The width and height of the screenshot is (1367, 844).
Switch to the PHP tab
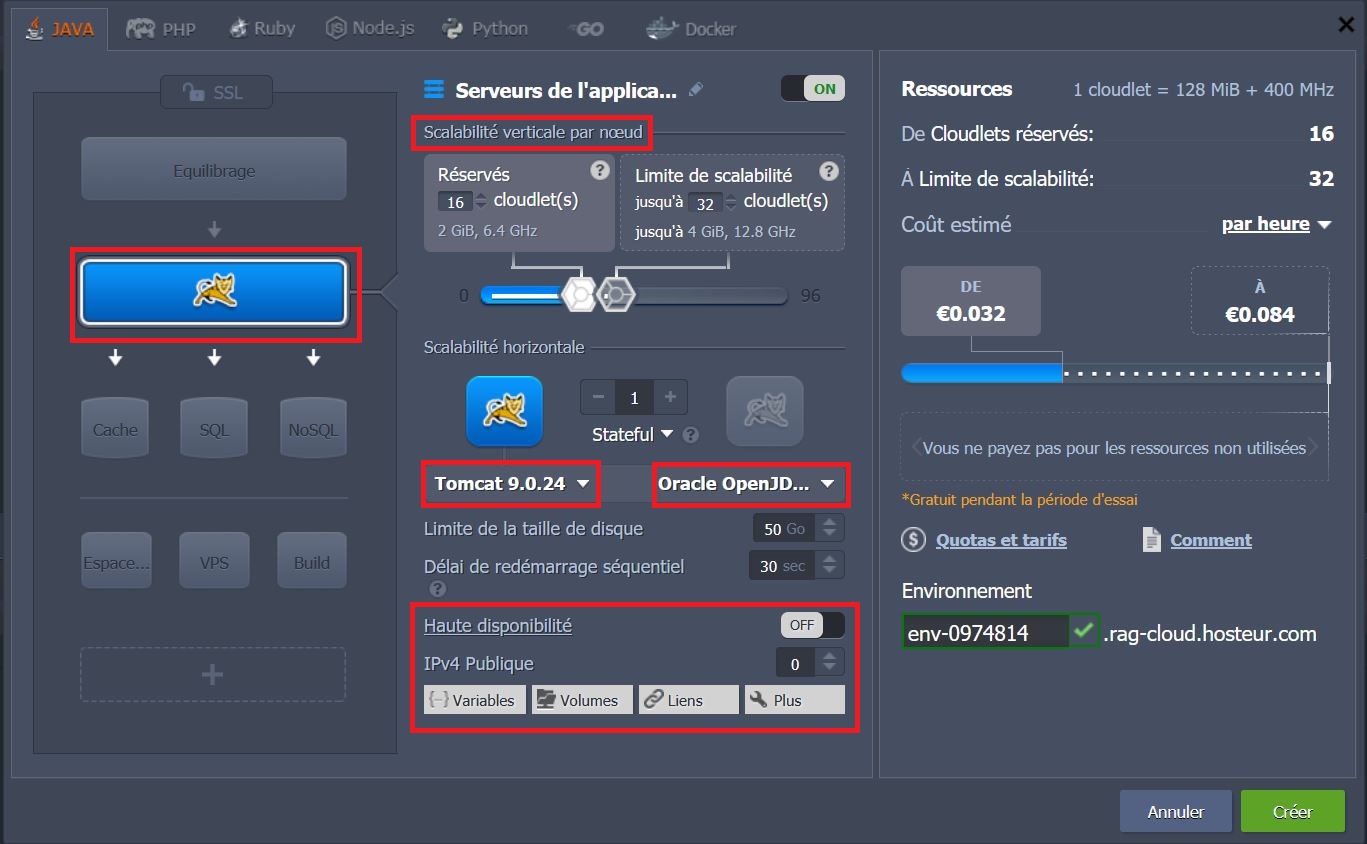click(161, 28)
